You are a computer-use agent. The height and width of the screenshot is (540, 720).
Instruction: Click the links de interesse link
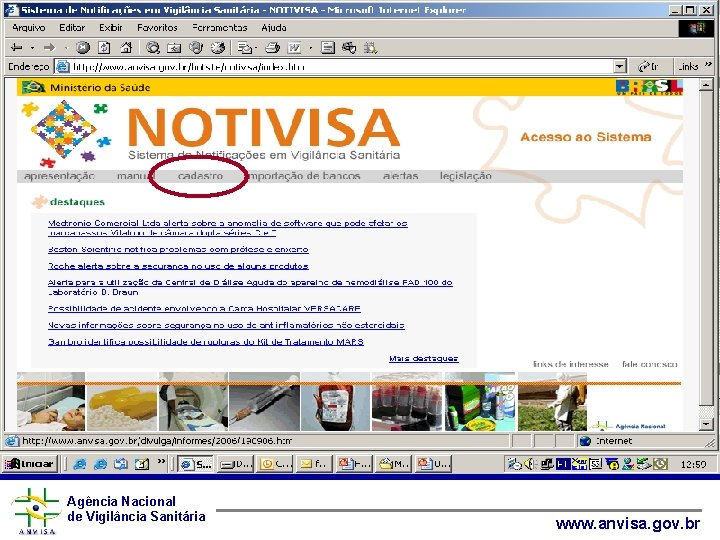[x=570, y=364]
